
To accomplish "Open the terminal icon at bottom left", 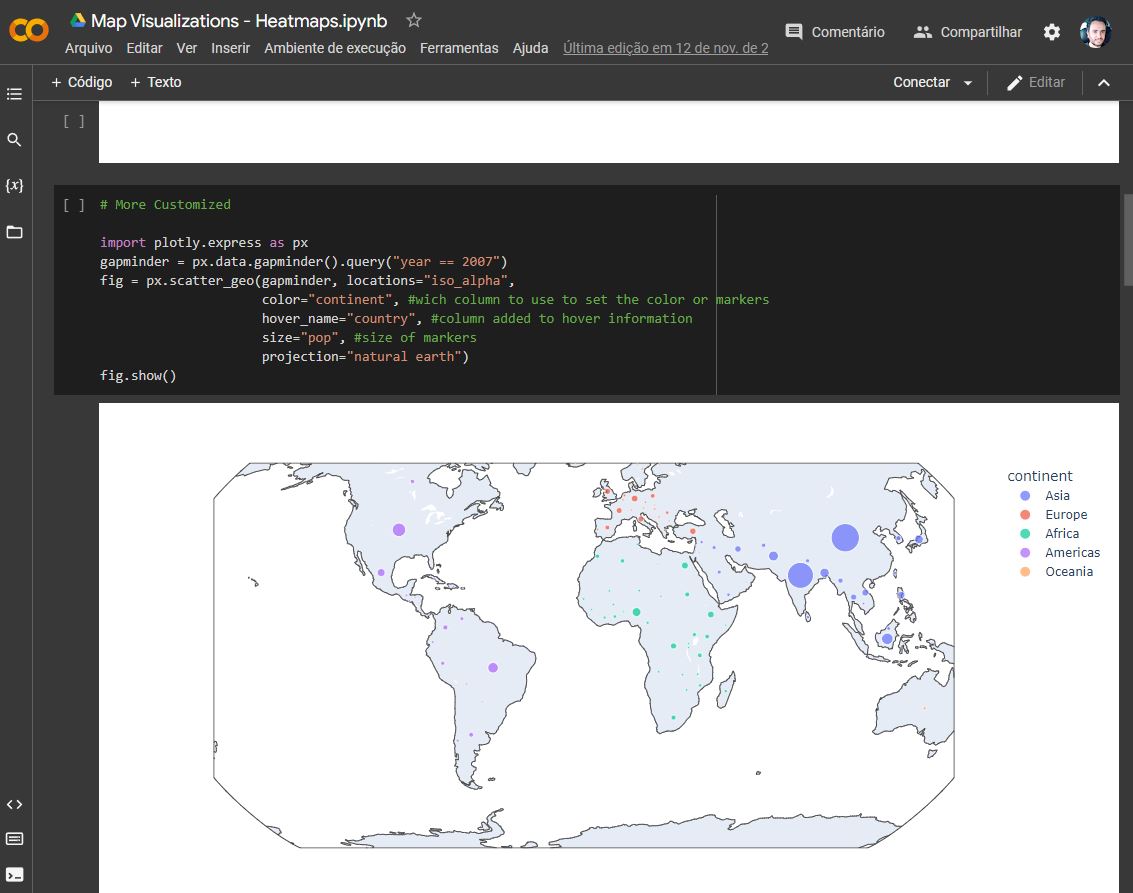I will coord(14,875).
